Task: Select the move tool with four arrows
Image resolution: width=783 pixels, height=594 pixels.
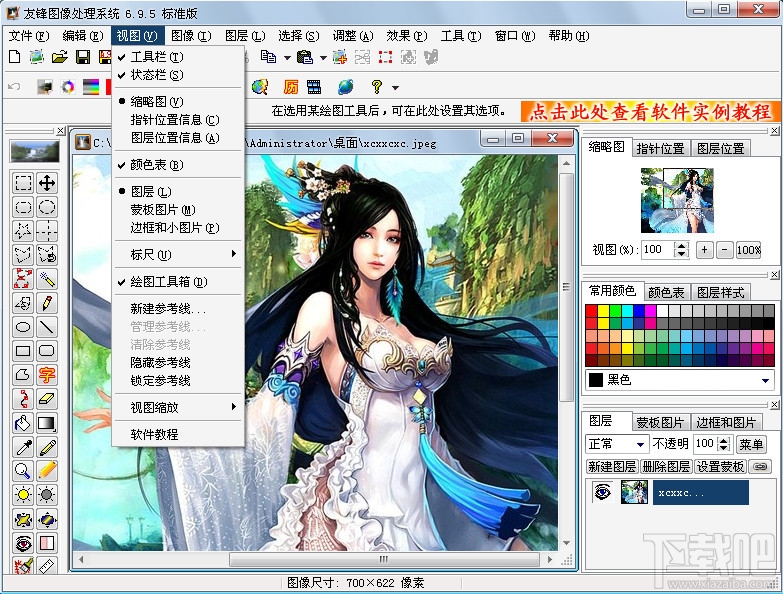Action: click(x=47, y=183)
